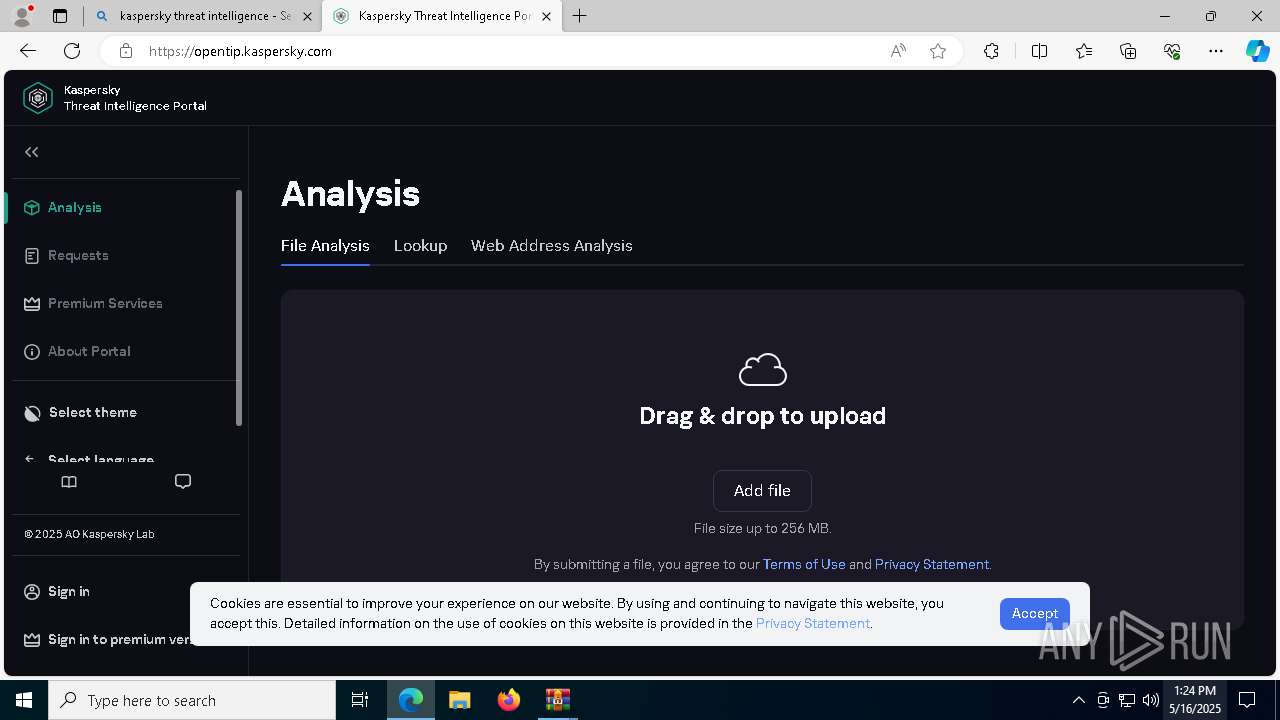1280x720 pixels.
Task: Open a new browser tab
Action: pos(579,16)
